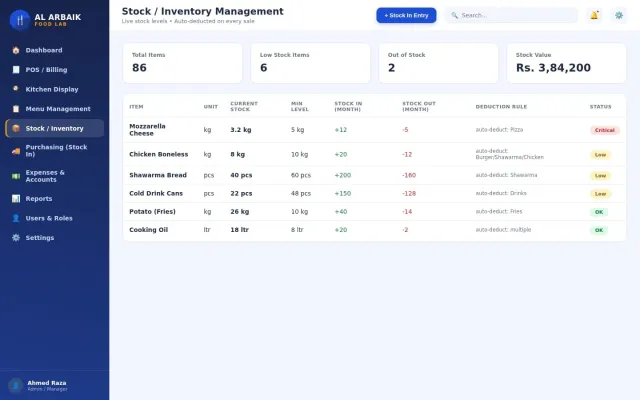The height and width of the screenshot is (400, 640).
Task: Click OK status badge for Cooking Oil
Action: point(599,230)
